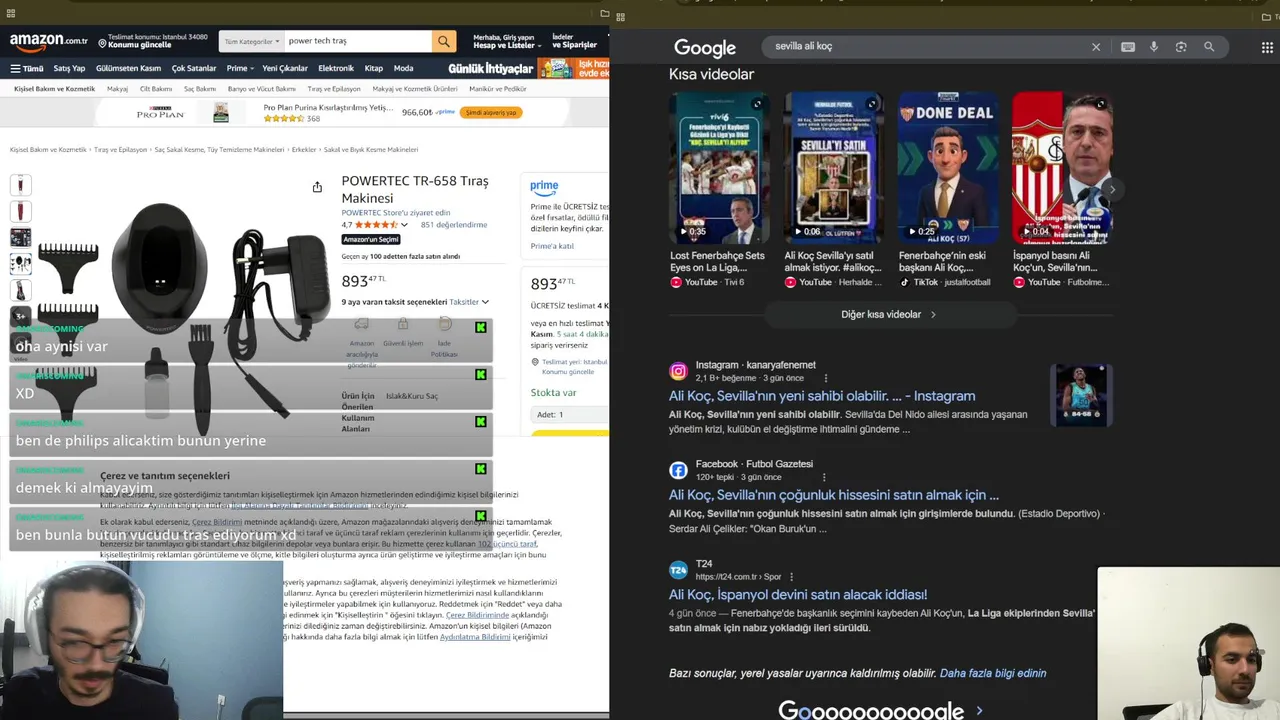This screenshot has height=720, width=1280.
Task: Select second red trimmer thumbnail
Action: coord(20,211)
